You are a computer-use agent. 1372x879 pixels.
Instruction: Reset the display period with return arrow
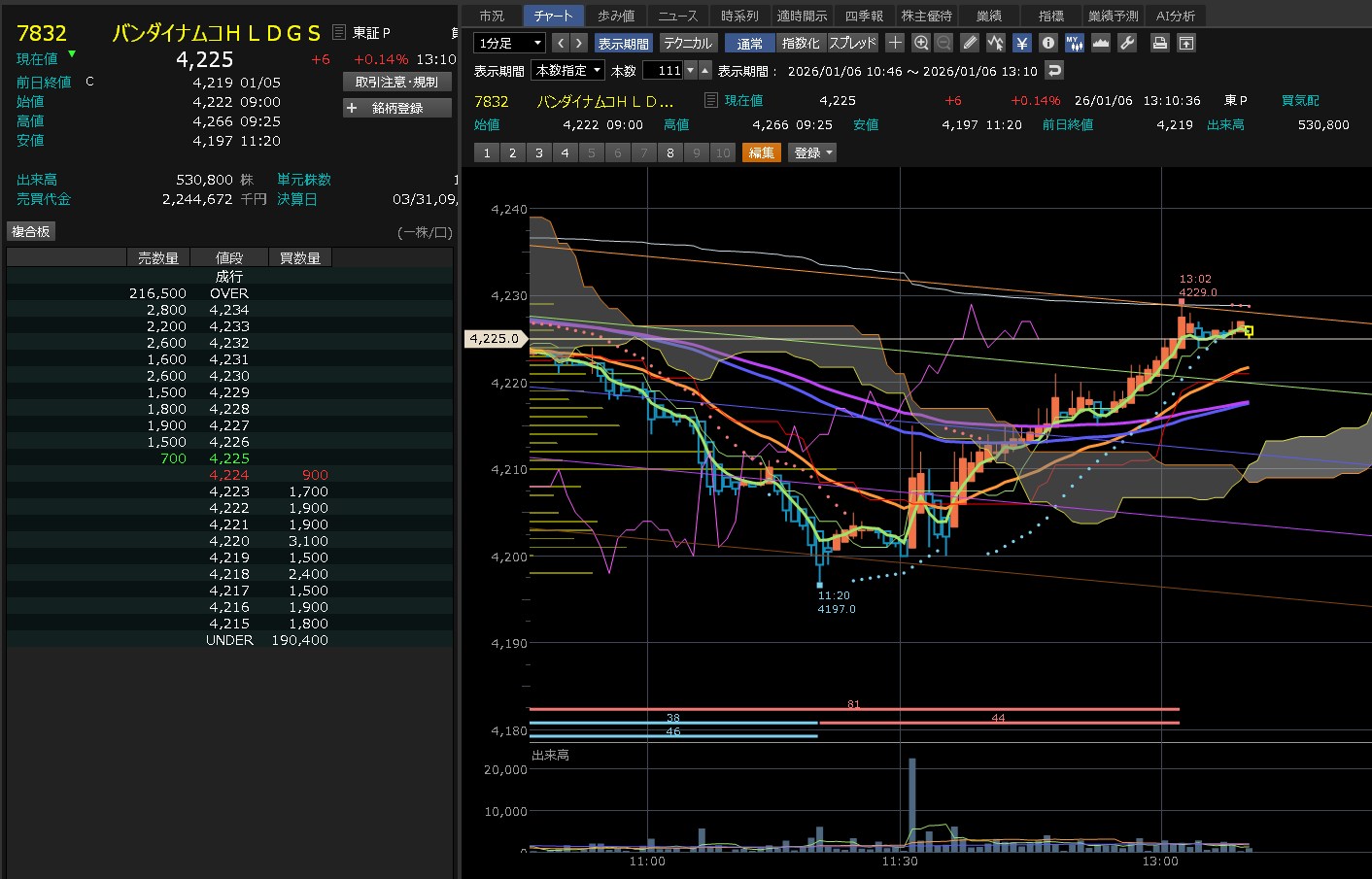1054,71
